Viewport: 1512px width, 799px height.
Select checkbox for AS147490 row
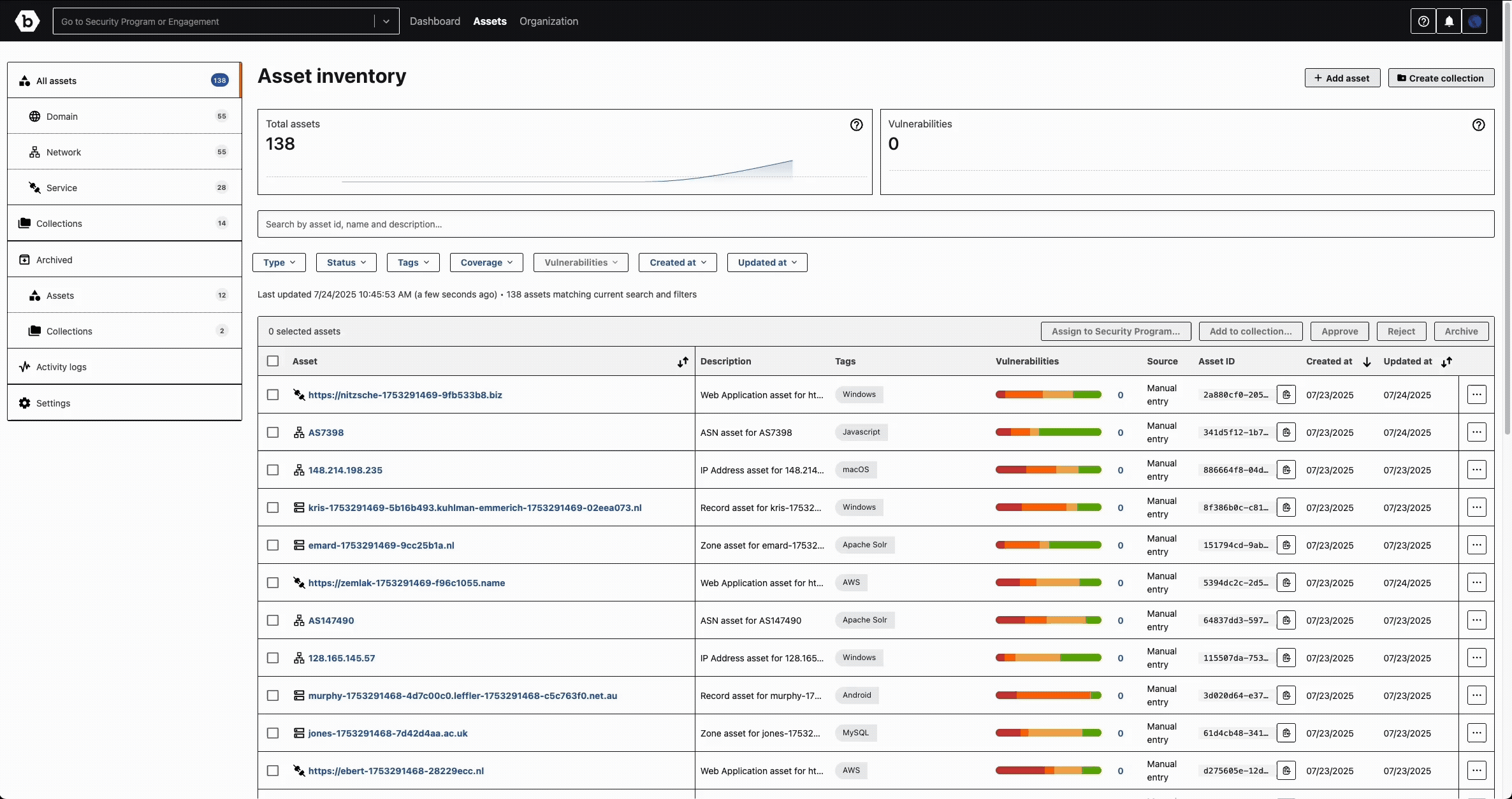(273, 621)
